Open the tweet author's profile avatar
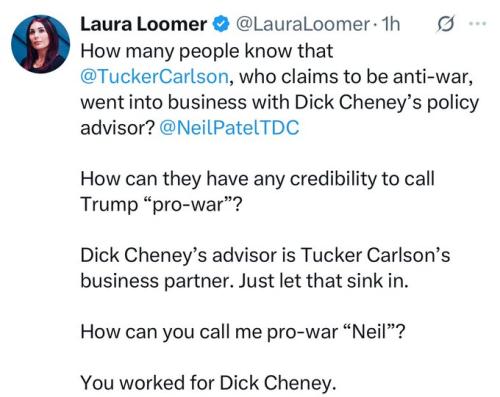 click(40, 44)
